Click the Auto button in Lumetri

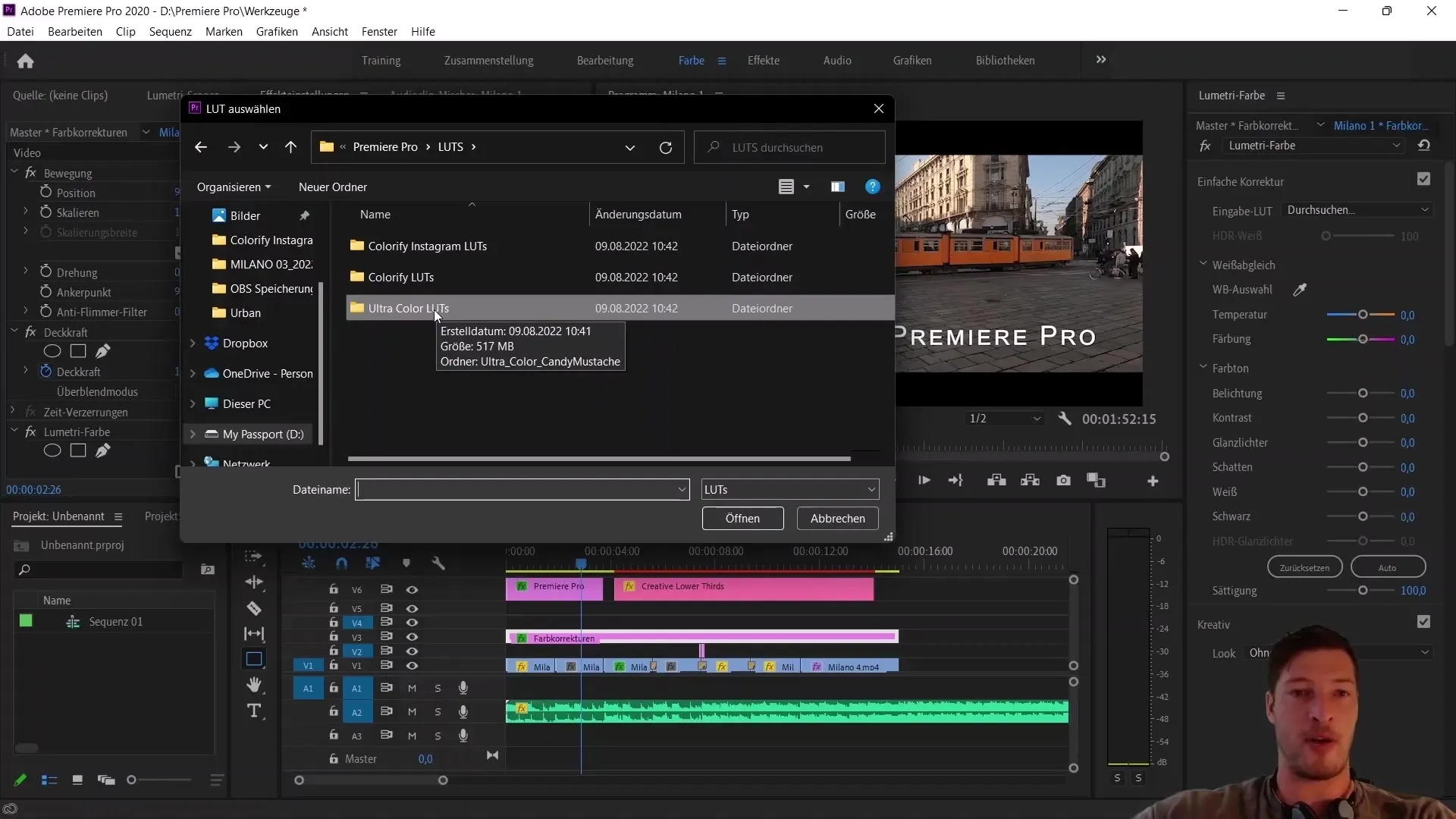[x=1387, y=567]
